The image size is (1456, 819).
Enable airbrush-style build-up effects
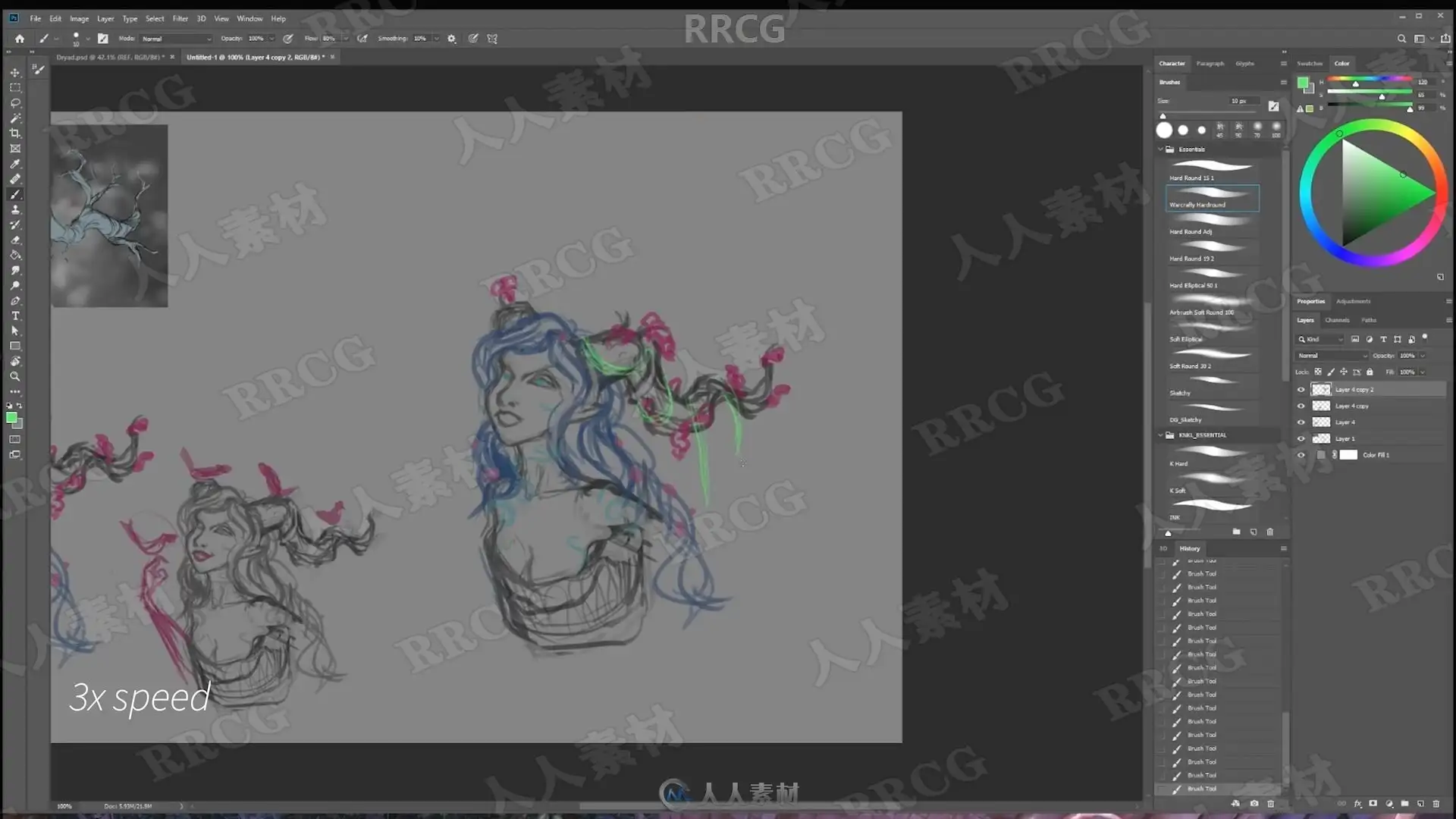362,39
